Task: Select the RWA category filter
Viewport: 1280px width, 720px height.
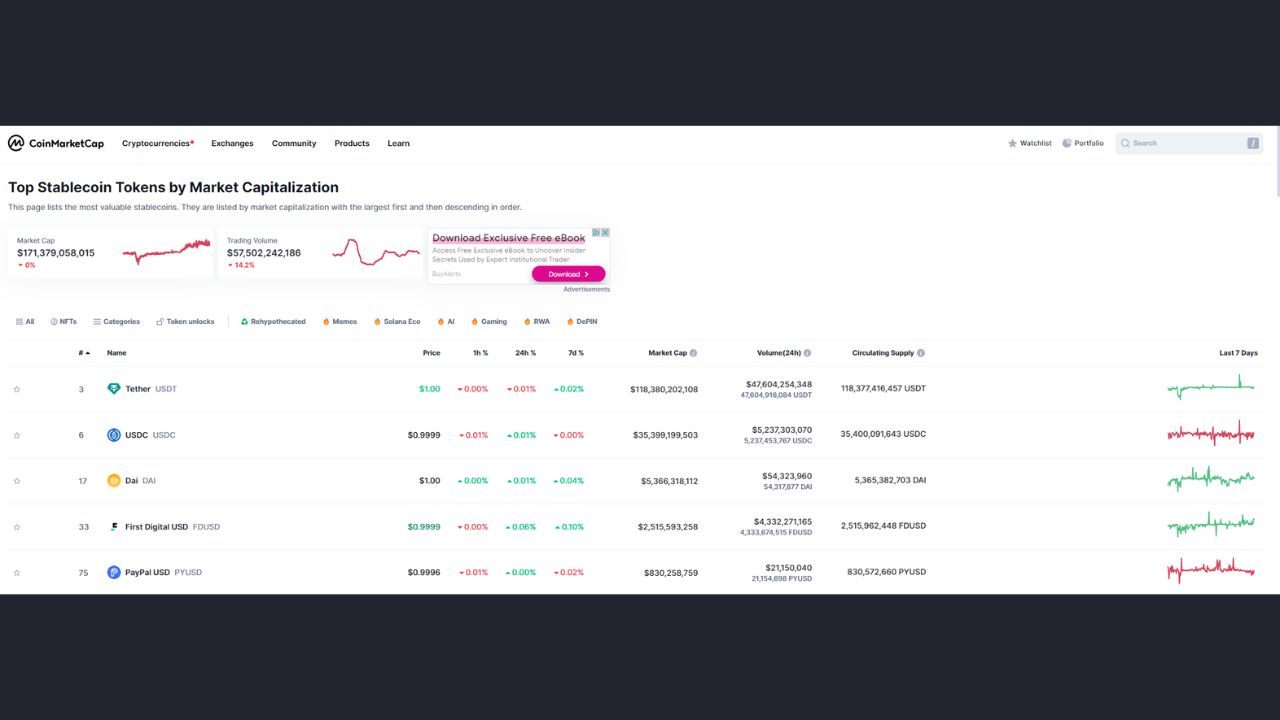Action: 537,322
